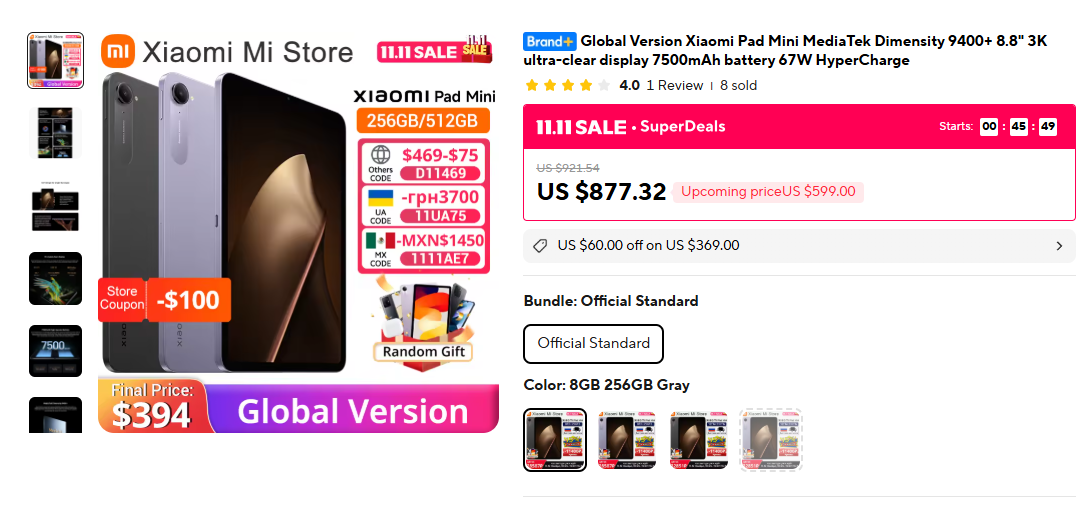Viewport: 1089px width, 506px height.
Task: Select the first color swatch 8GB 256GB Gray
Action: coord(555,440)
